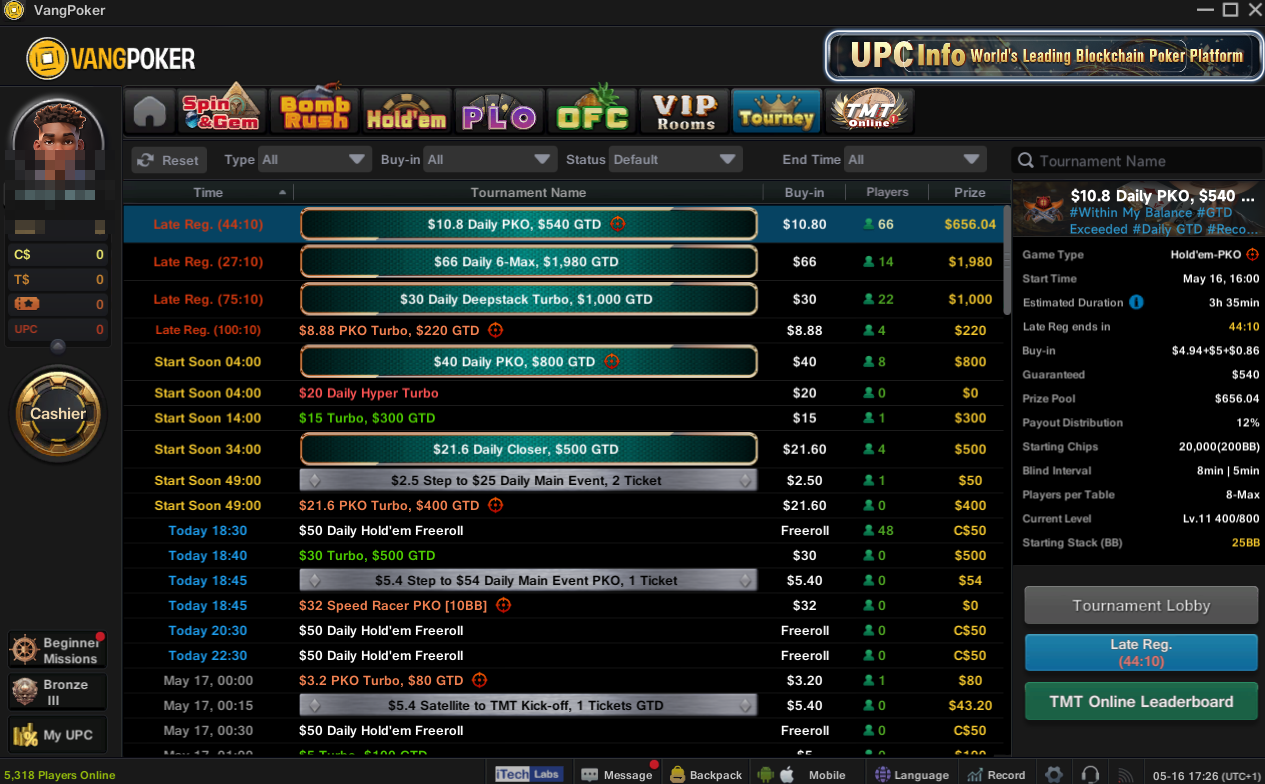Screen dimensions: 1265x784
Task: Click the Estimated Duration info icon
Action: 1136,302
